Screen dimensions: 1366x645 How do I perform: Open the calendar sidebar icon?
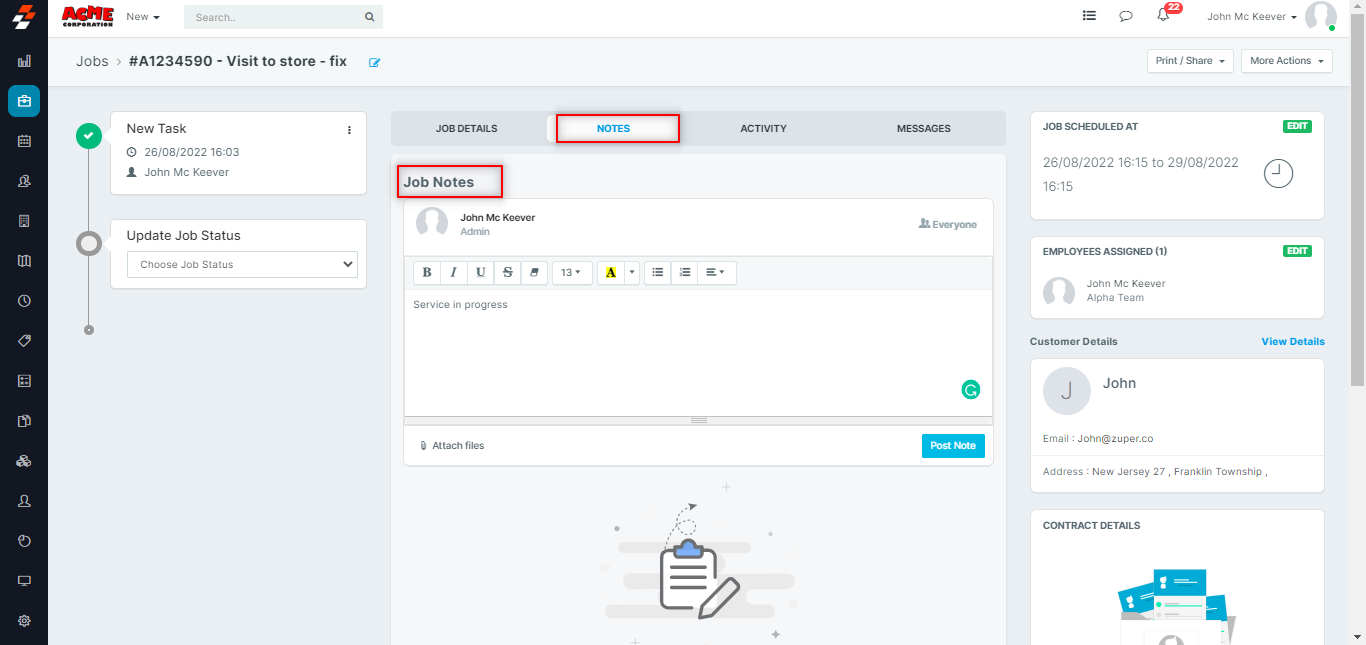pos(24,141)
